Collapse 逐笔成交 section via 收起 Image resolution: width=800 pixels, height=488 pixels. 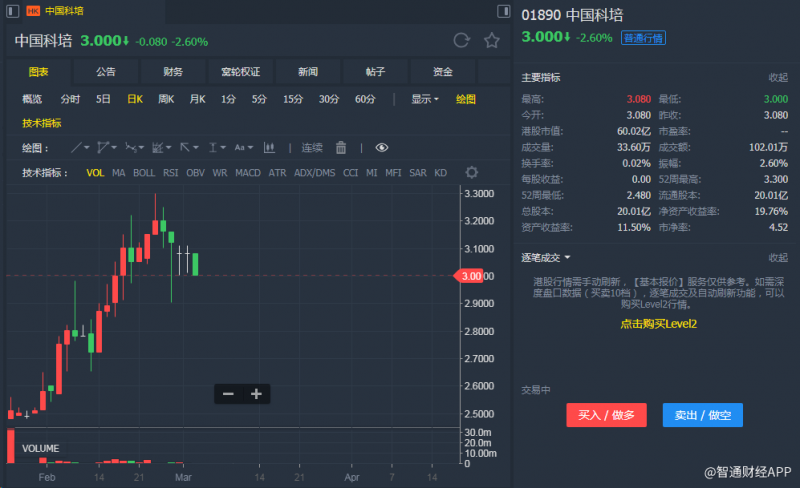coord(778,258)
